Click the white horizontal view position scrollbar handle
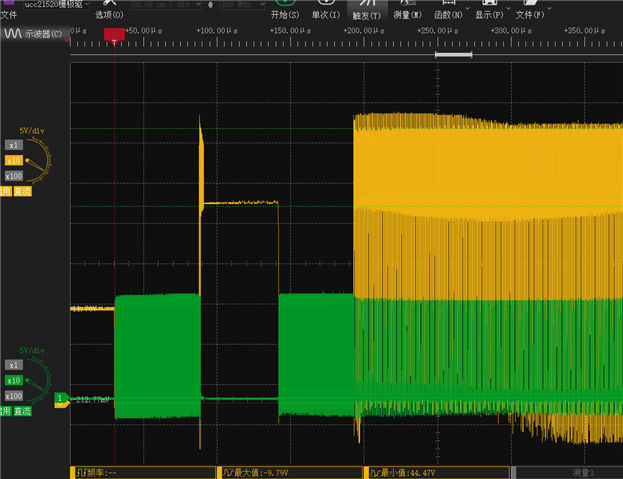 pos(453,55)
